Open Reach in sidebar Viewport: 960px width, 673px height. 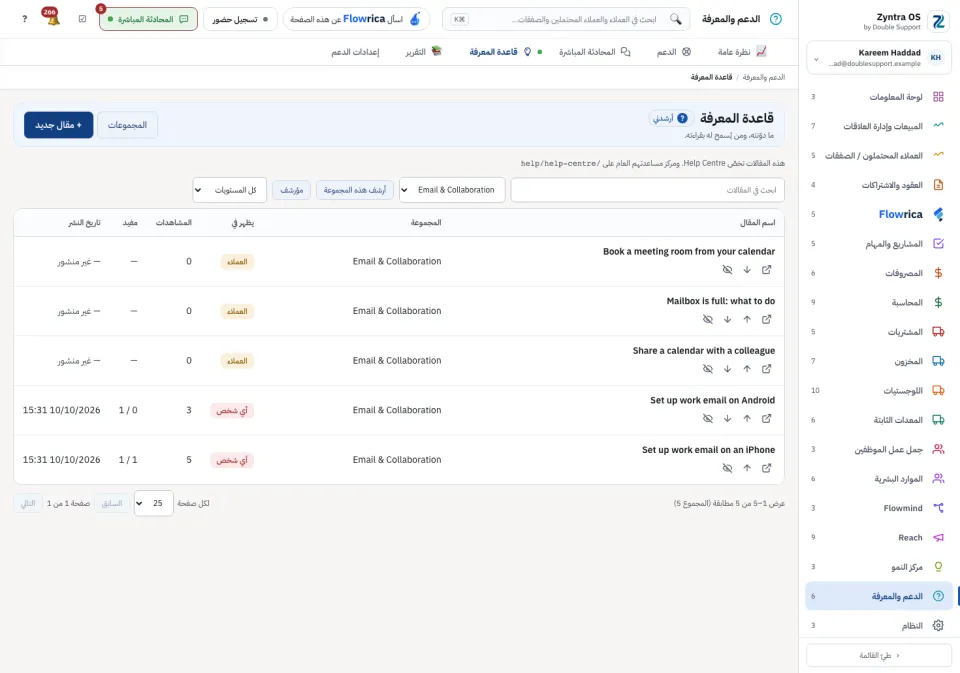879,537
